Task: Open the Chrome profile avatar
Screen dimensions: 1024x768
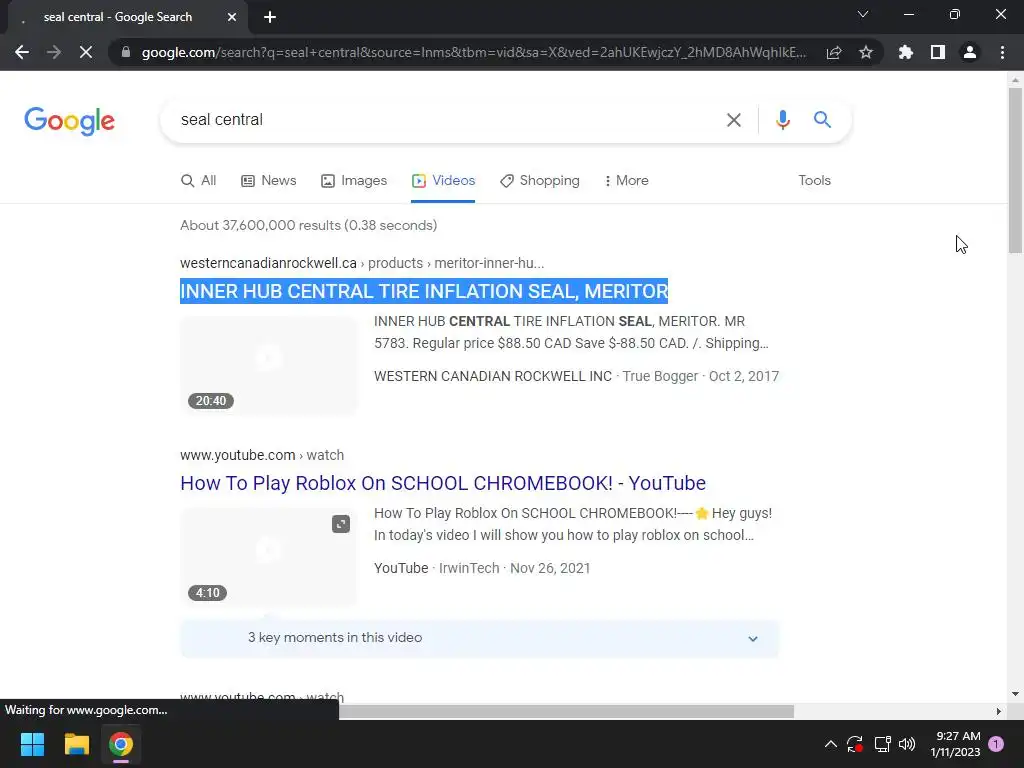Action: (970, 52)
